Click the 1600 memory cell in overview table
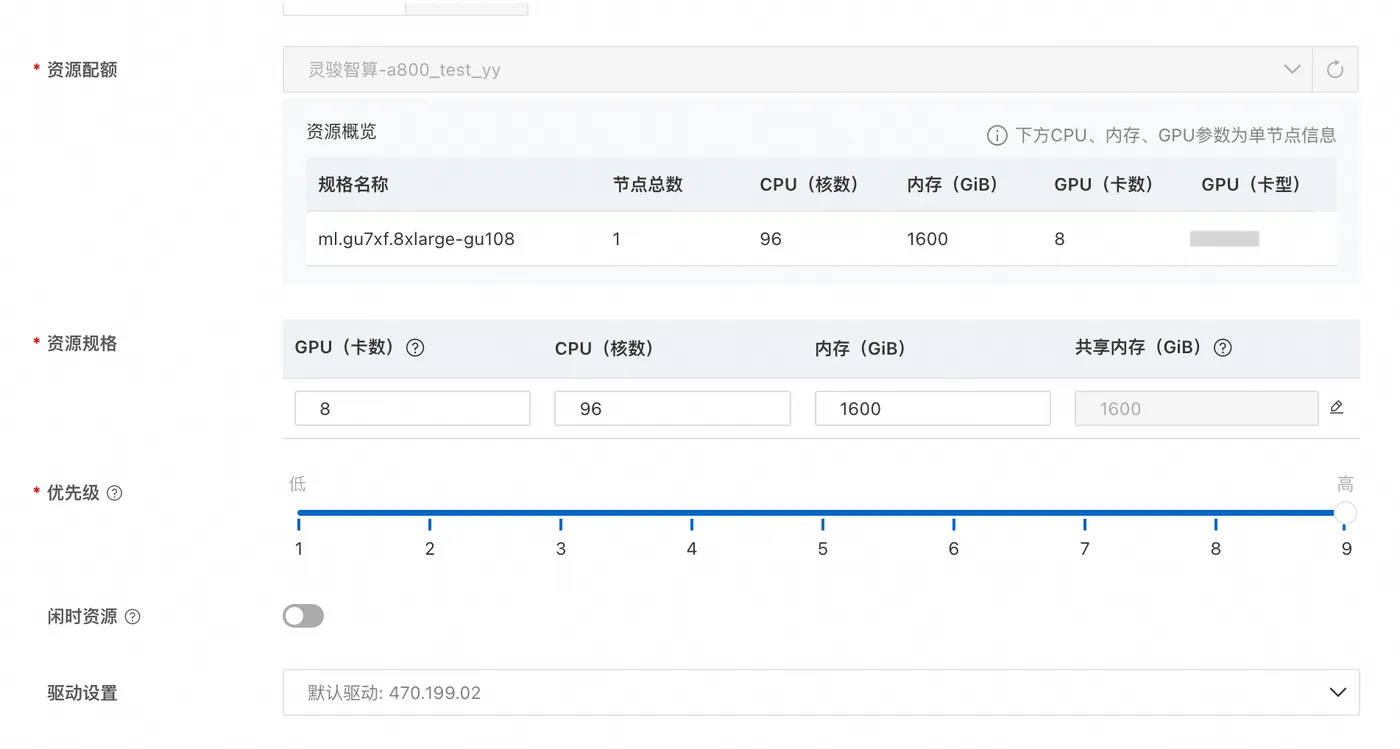1400x749 pixels. coord(927,239)
